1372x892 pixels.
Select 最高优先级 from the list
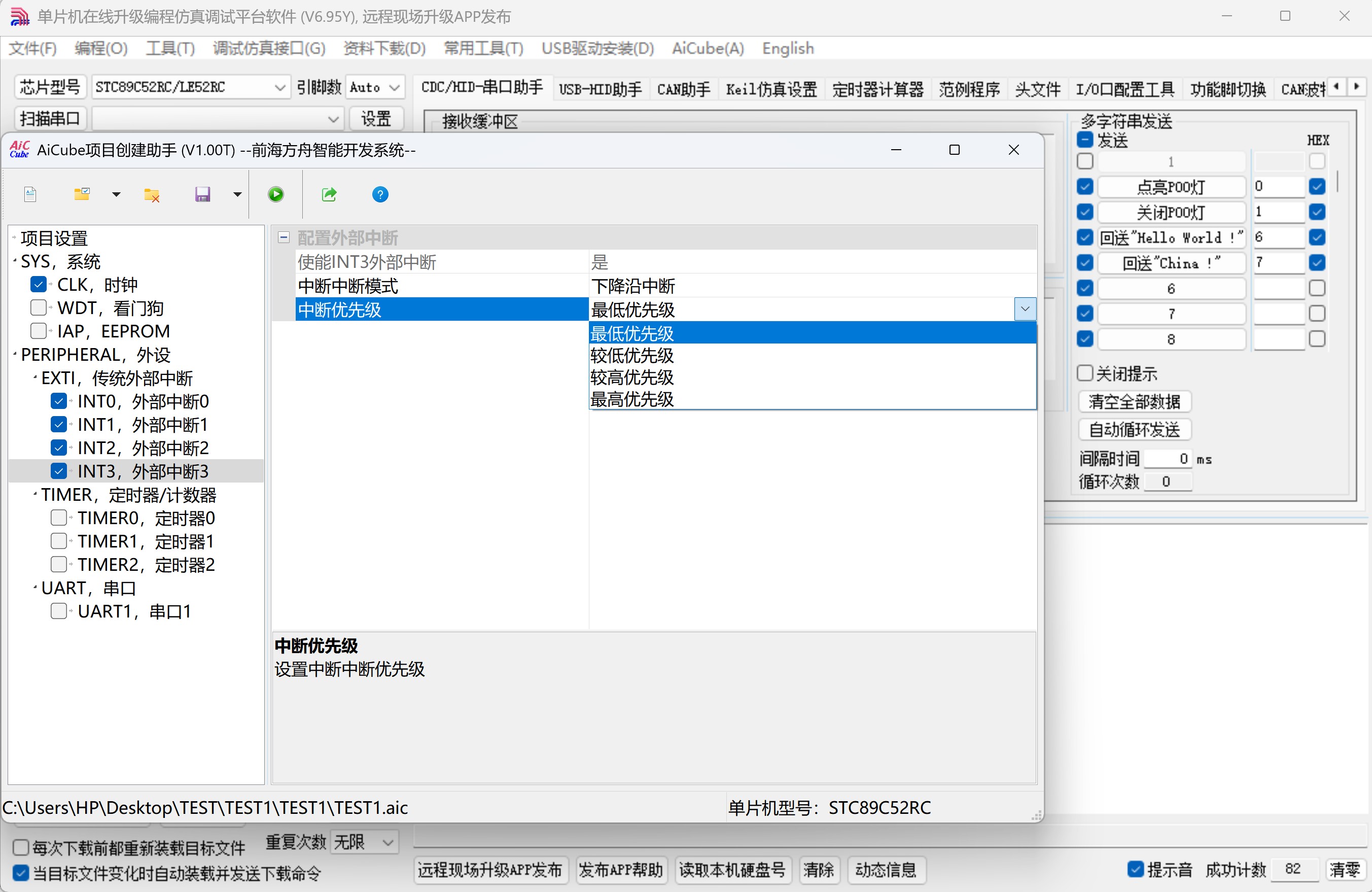click(x=812, y=399)
